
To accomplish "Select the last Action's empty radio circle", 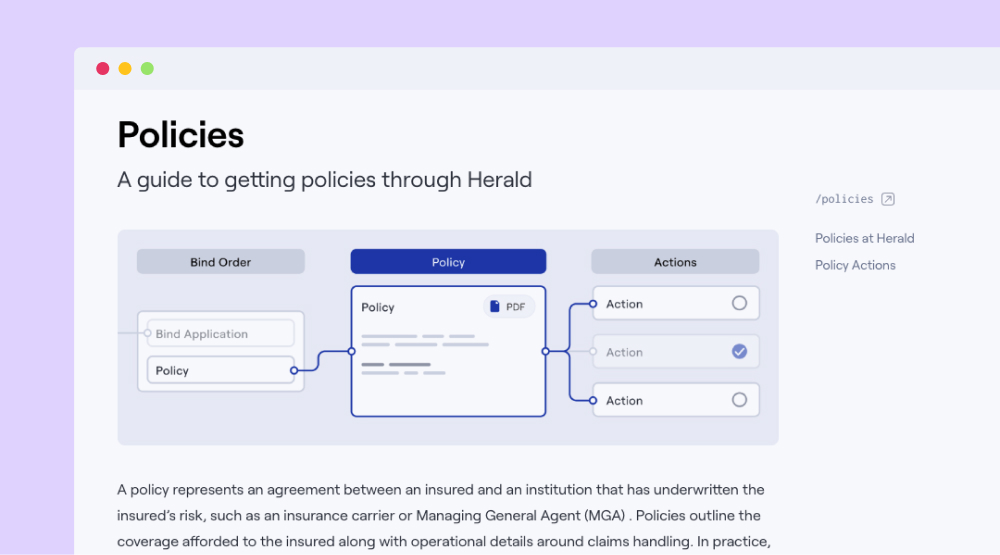I will pyautogui.click(x=739, y=400).
